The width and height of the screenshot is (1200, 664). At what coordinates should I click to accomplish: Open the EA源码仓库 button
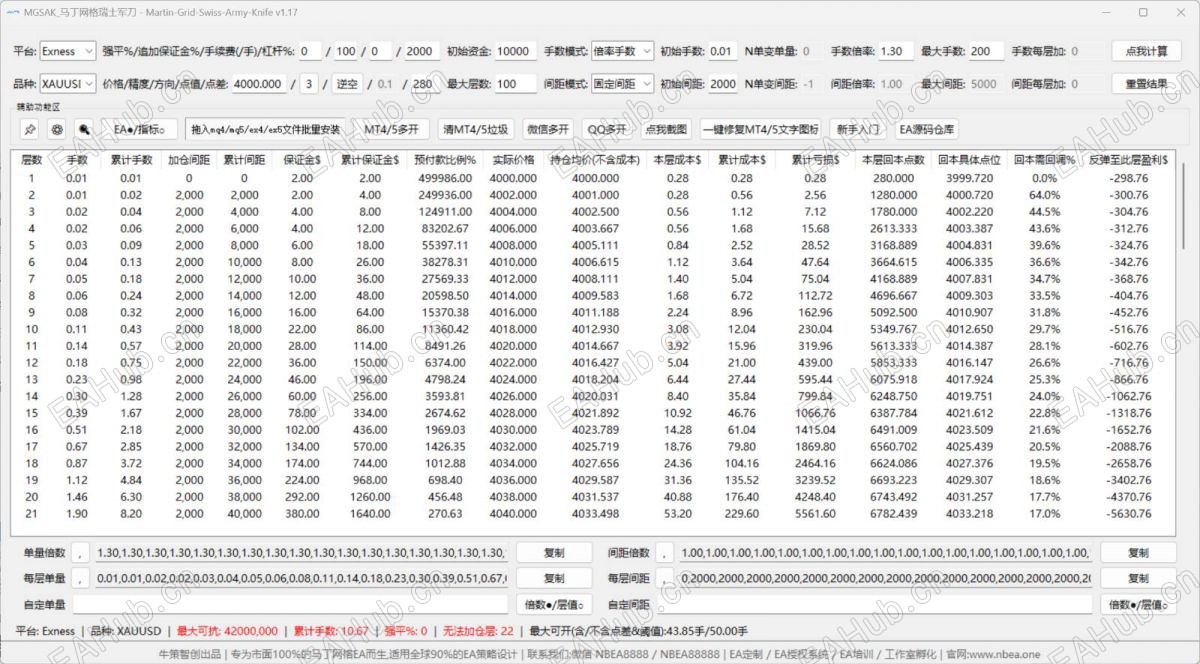coord(927,130)
